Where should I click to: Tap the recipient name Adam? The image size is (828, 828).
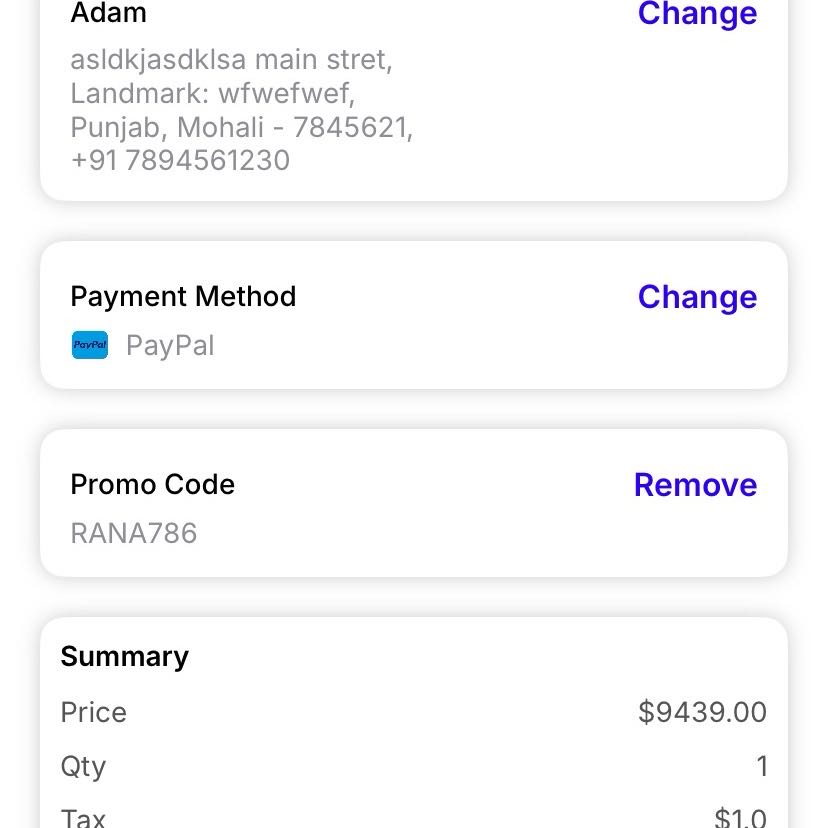coord(109,14)
